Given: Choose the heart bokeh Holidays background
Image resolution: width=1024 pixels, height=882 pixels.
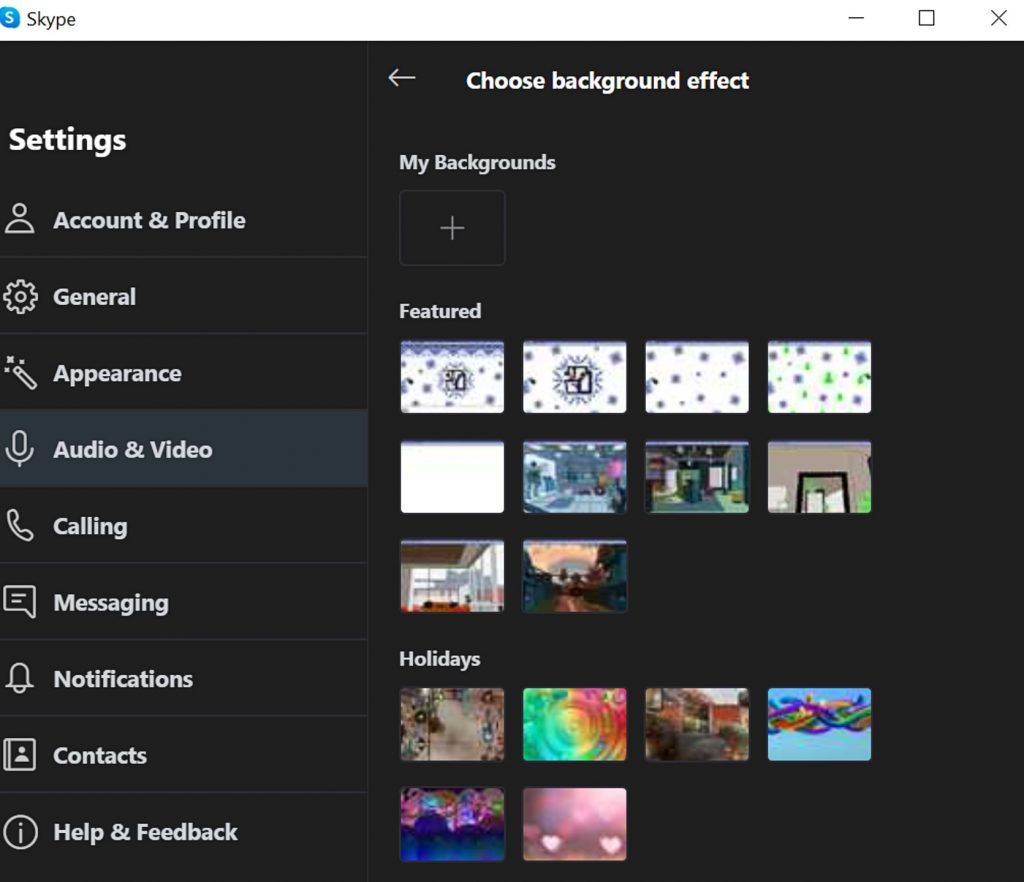Looking at the screenshot, I should pos(575,824).
